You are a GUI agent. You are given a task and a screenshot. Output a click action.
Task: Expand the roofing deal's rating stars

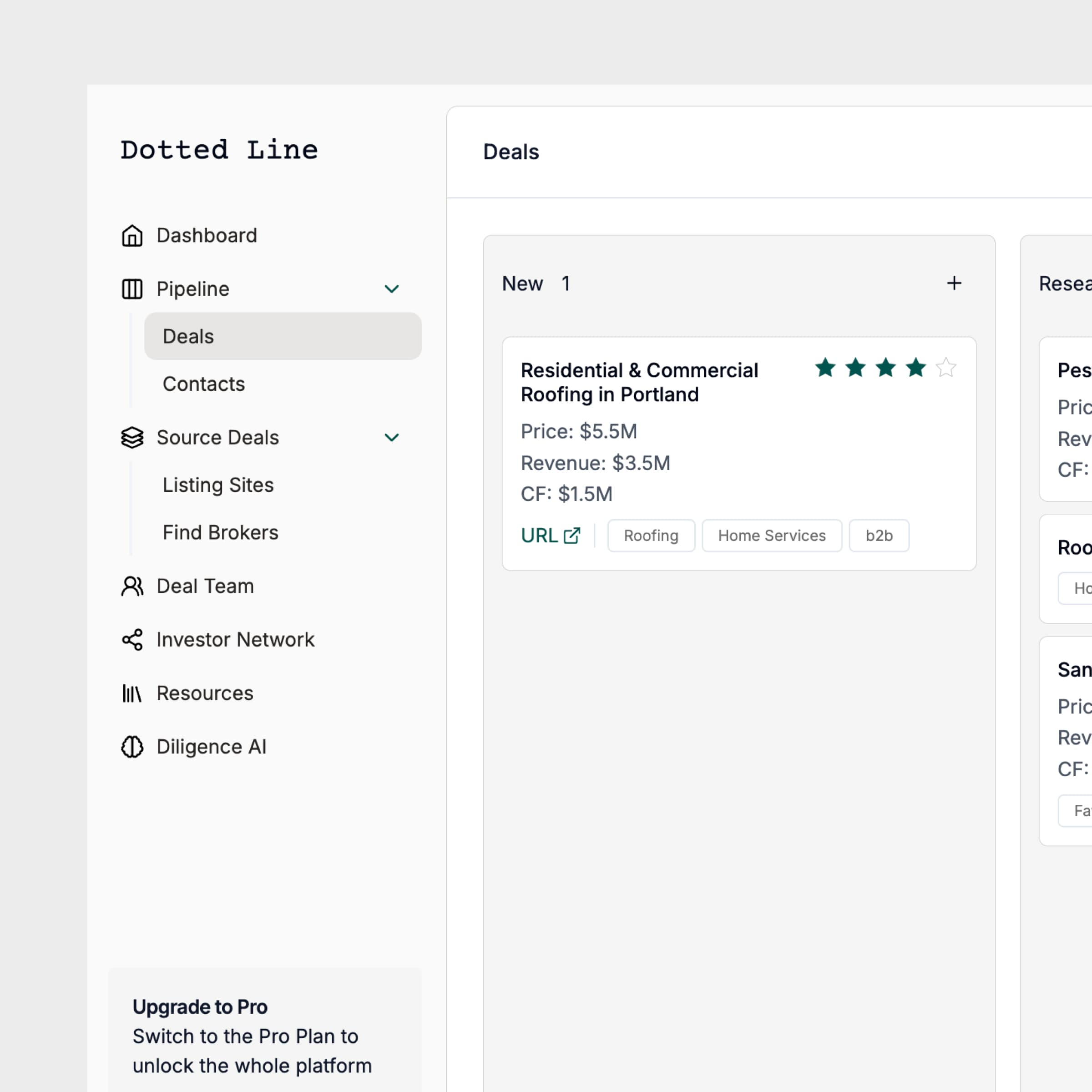(886, 368)
